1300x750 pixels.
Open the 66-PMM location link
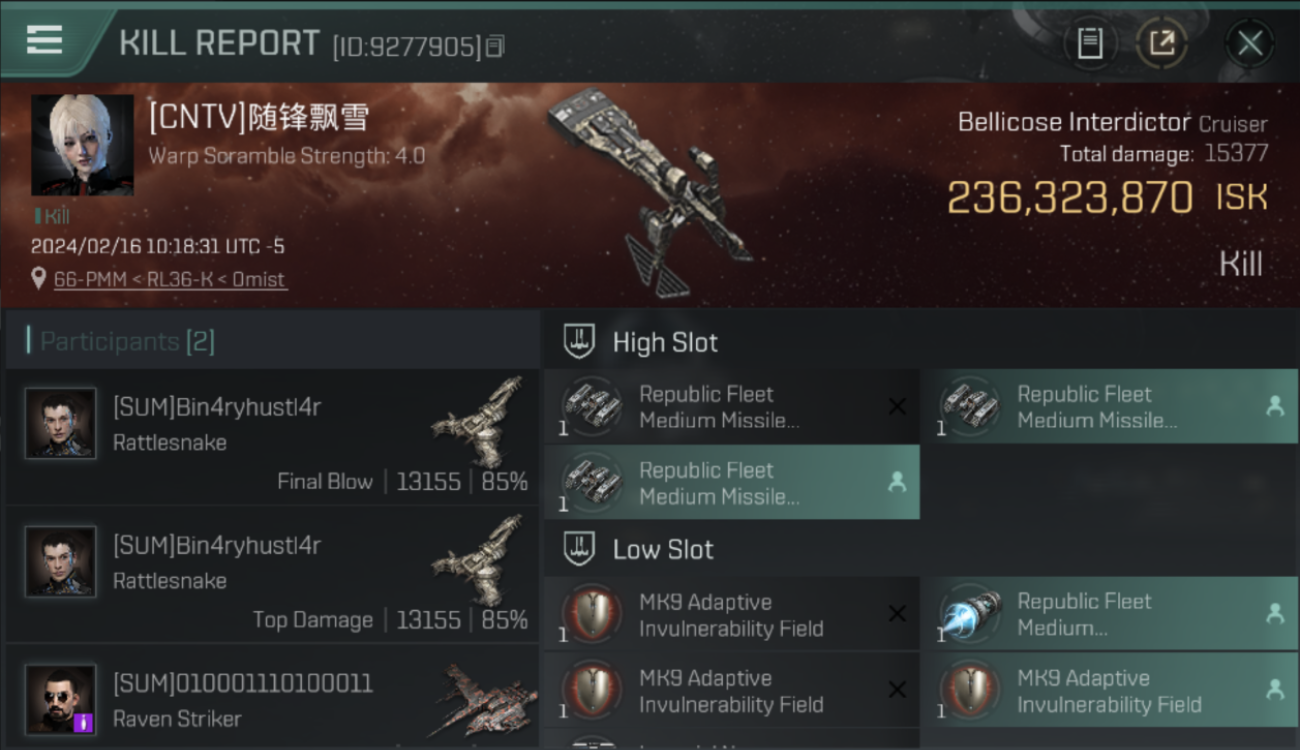tap(170, 279)
